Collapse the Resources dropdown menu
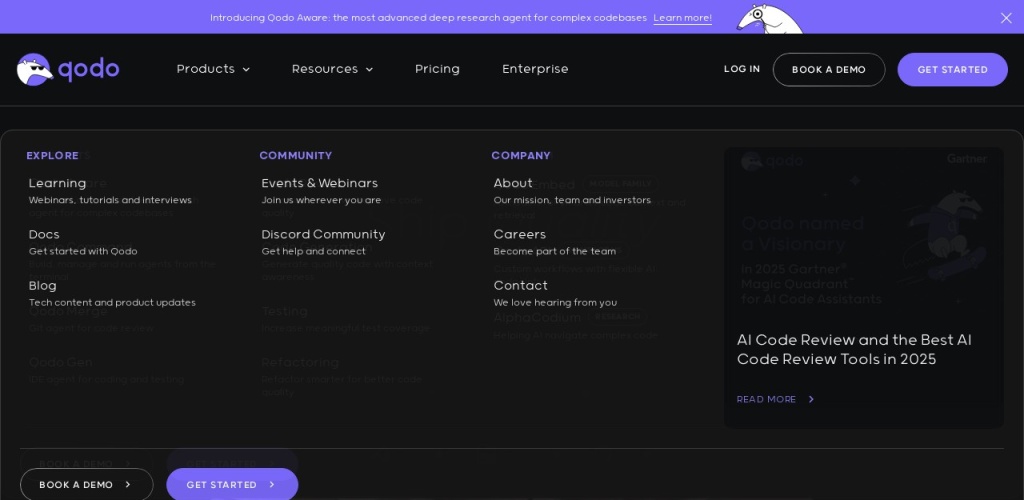1024x500 pixels. [332, 69]
